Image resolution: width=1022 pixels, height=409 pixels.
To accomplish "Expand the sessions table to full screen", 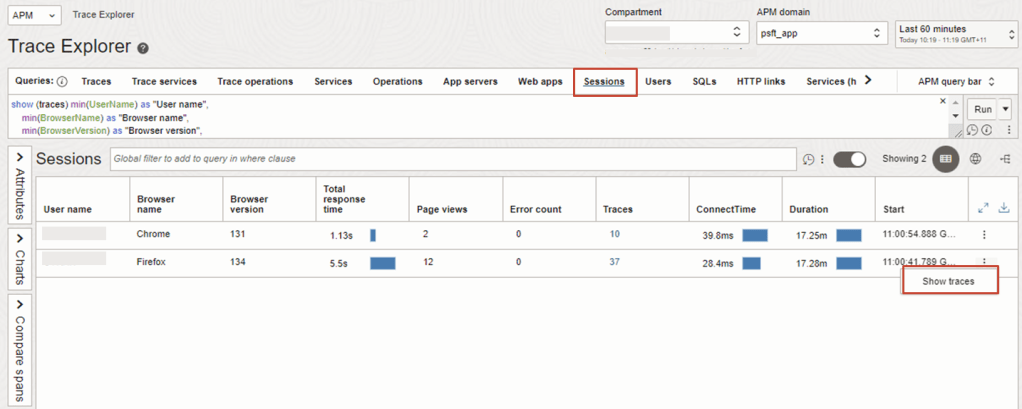I will tap(983, 208).
